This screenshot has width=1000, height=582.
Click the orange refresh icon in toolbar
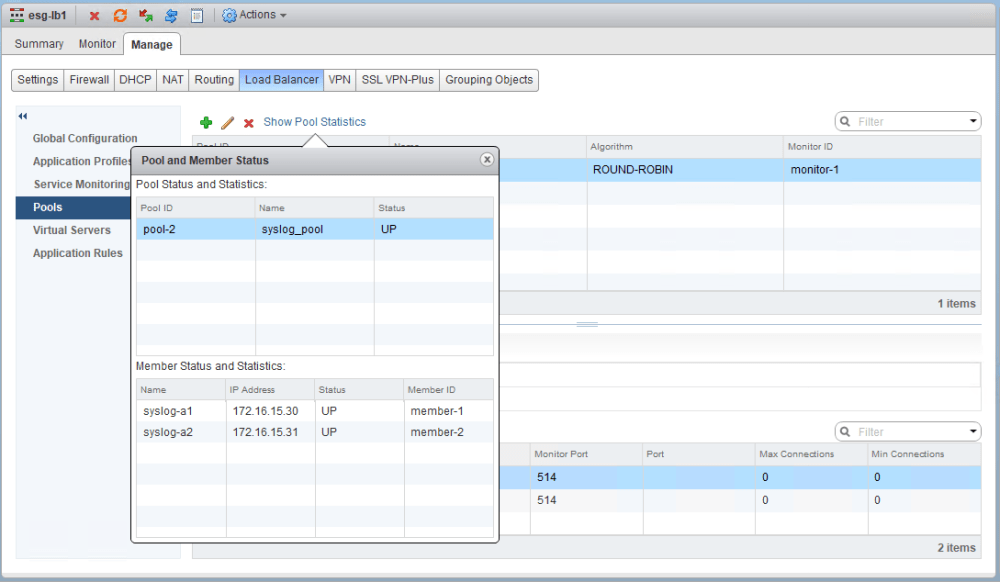point(120,15)
